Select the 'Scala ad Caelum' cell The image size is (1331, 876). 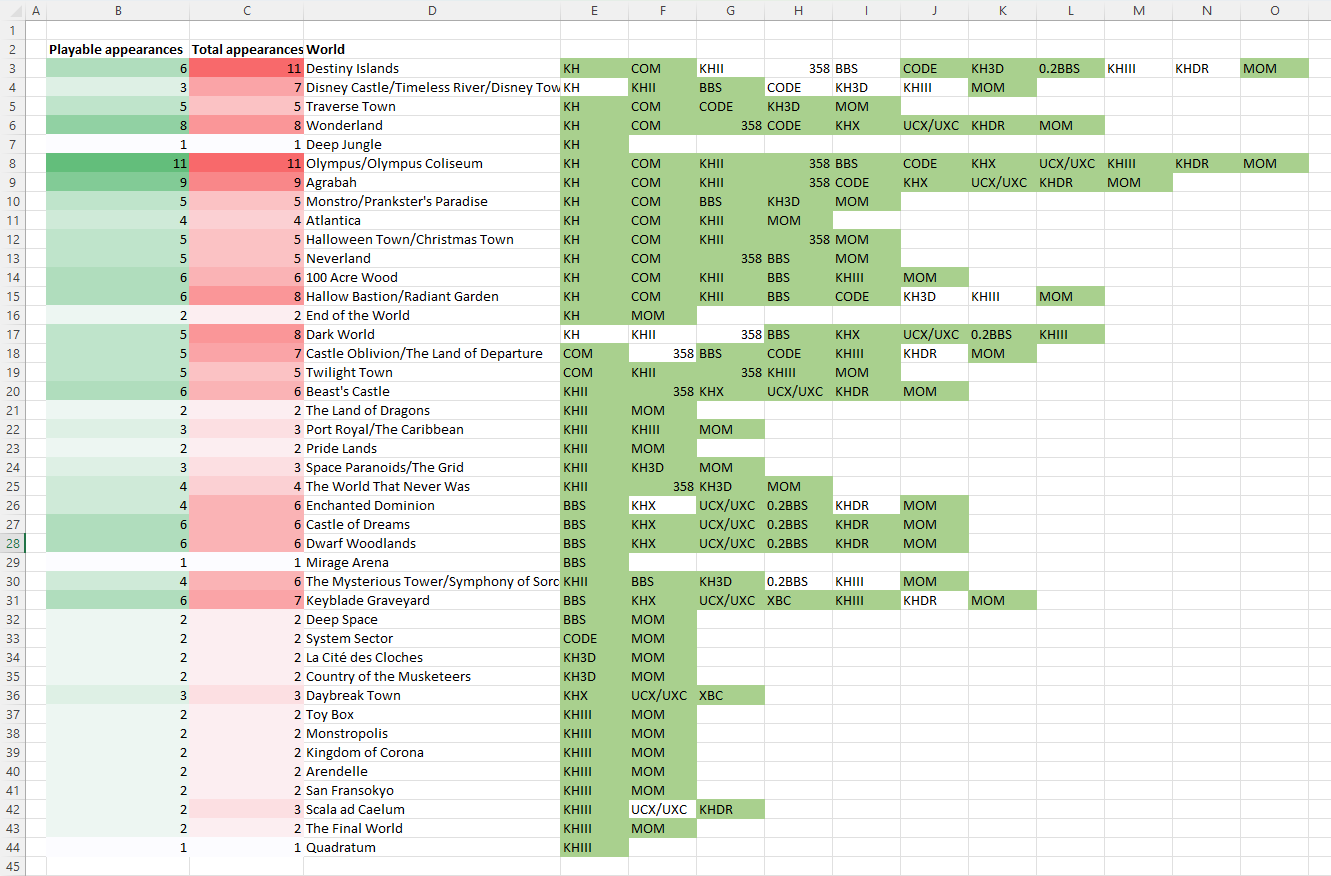(432, 809)
